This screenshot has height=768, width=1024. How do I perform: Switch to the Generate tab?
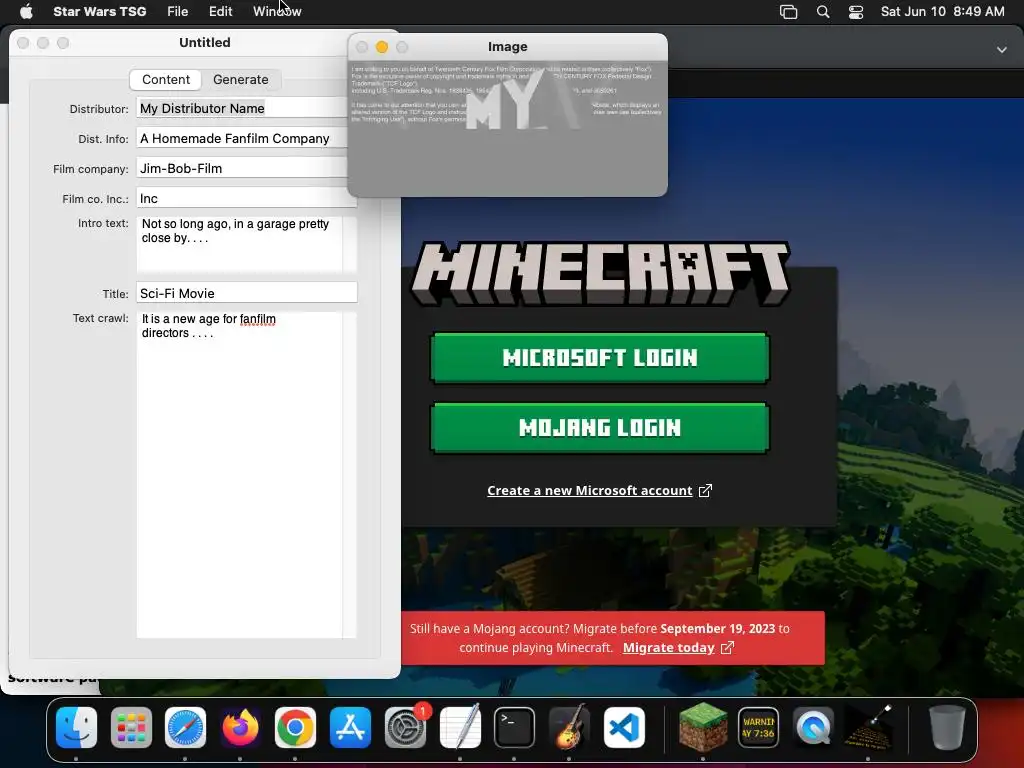pos(240,80)
